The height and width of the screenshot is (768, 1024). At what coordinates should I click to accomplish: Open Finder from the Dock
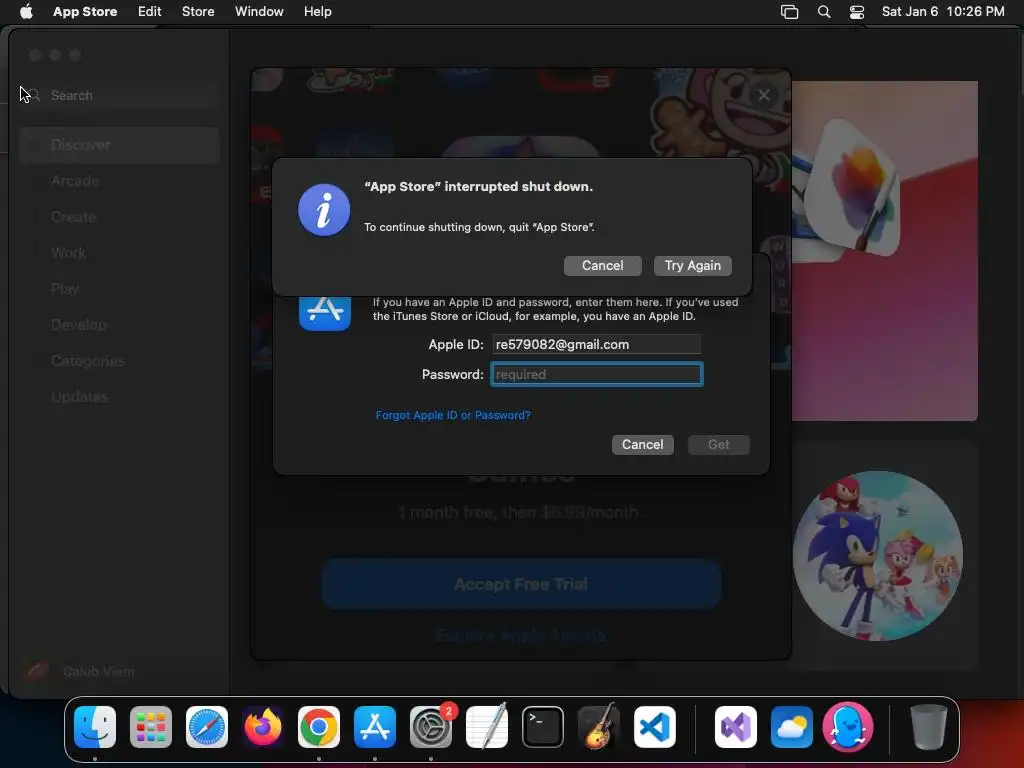coord(95,727)
